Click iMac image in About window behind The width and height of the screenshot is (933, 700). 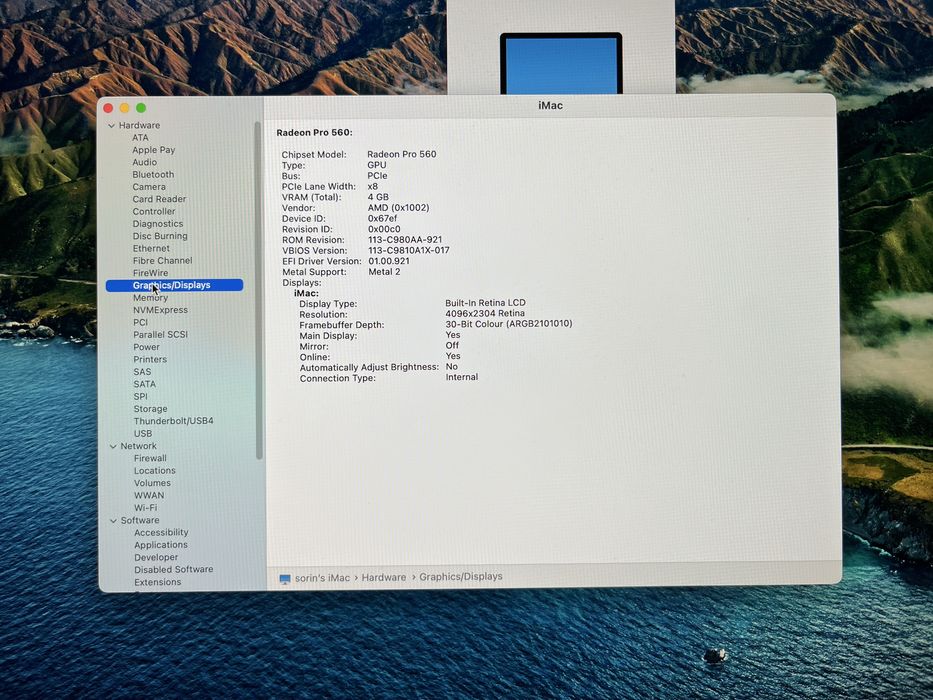click(x=561, y=64)
